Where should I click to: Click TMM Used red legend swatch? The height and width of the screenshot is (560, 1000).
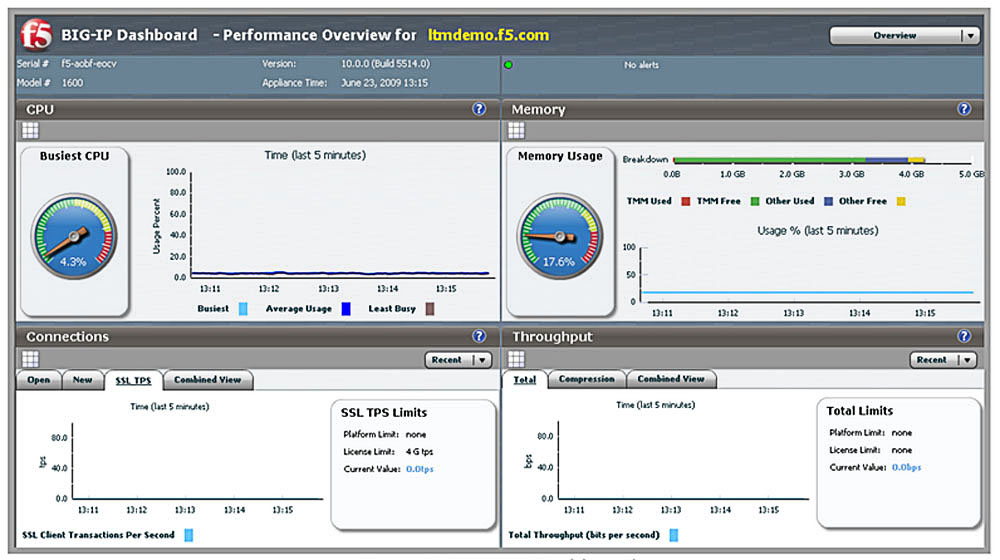pyautogui.click(x=686, y=202)
